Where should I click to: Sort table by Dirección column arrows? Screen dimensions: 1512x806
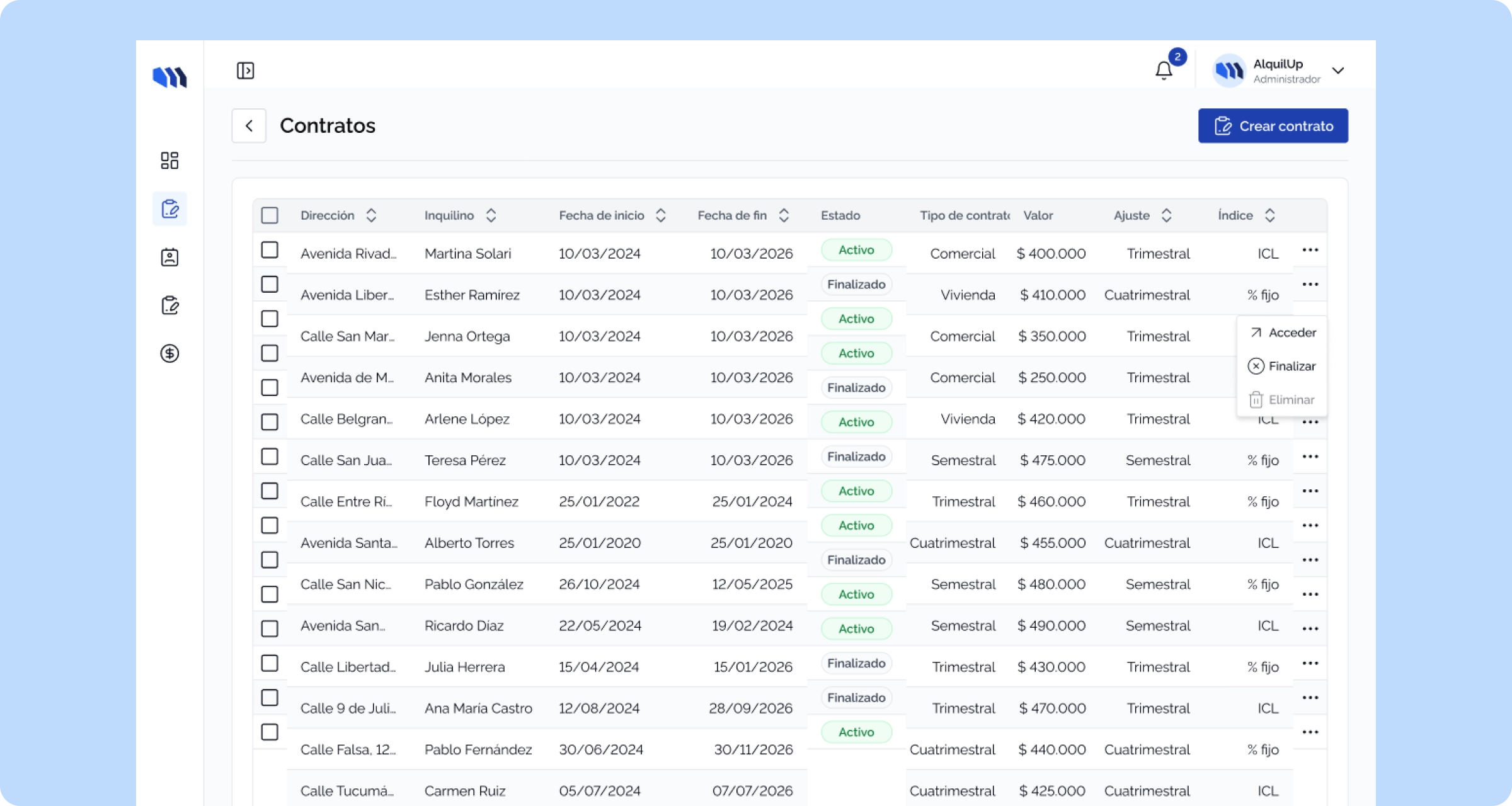pyautogui.click(x=371, y=215)
